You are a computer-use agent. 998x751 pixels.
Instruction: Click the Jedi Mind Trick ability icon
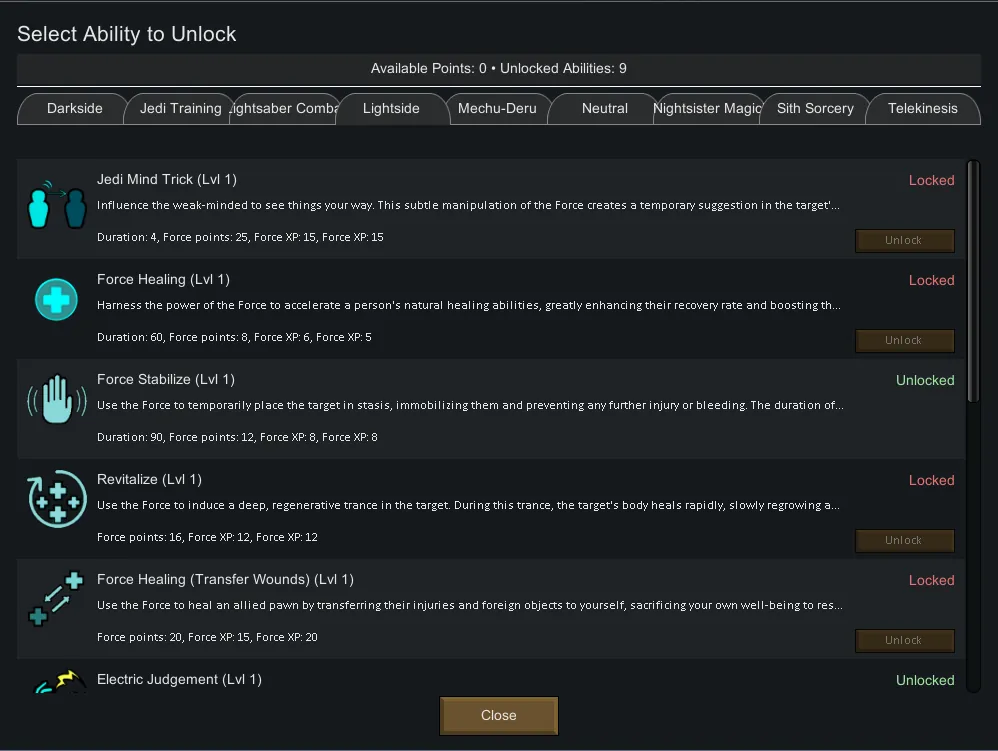pyautogui.click(x=56, y=204)
